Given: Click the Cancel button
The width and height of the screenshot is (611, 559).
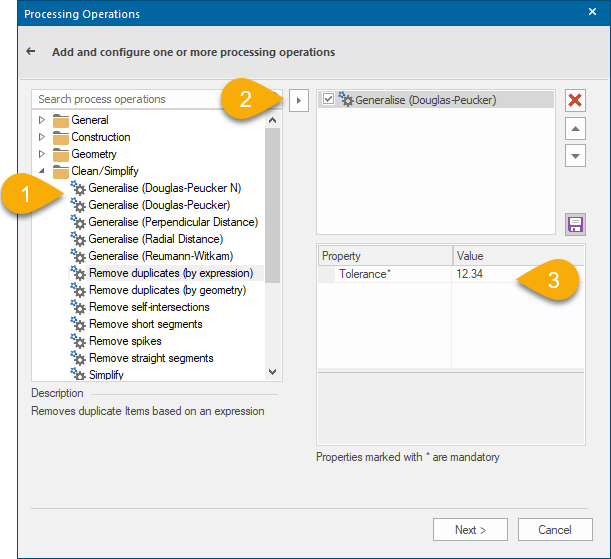Looking at the screenshot, I should tap(554, 530).
